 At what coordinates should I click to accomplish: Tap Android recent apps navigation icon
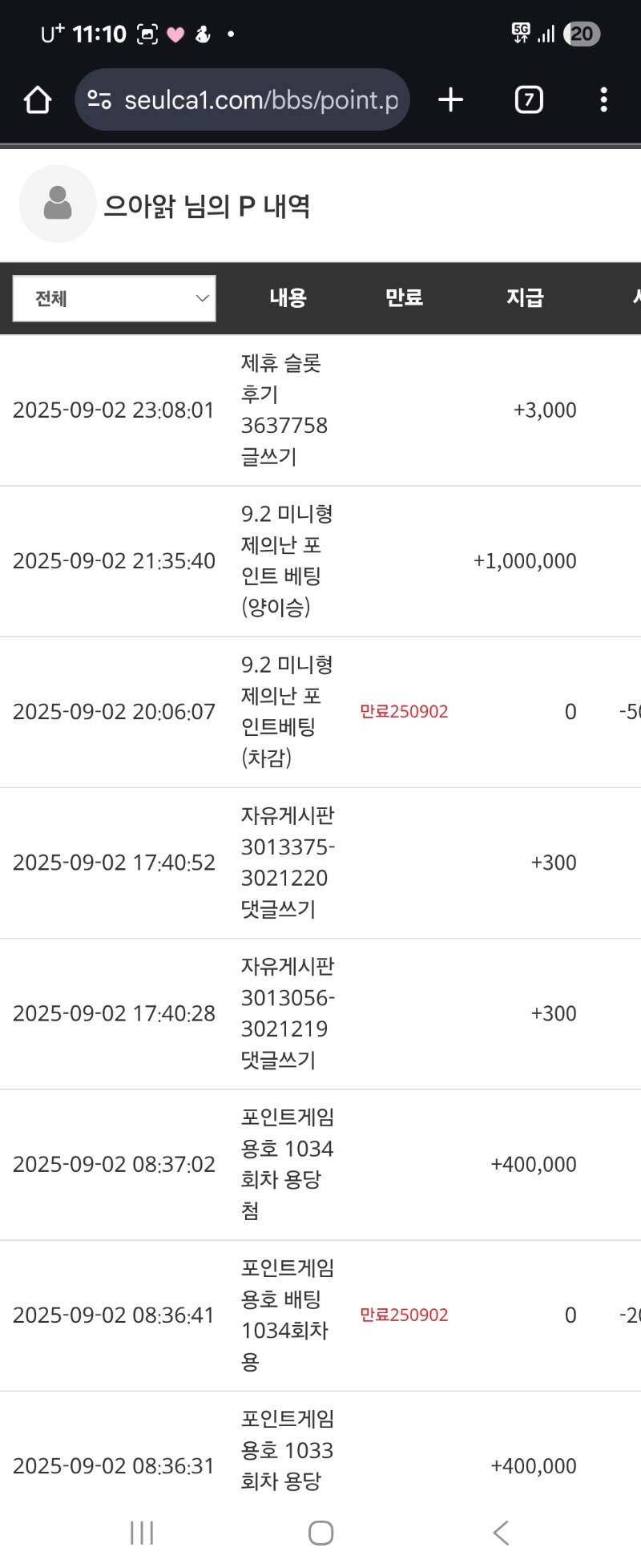pyautogui.click(x=142, y=1533)
